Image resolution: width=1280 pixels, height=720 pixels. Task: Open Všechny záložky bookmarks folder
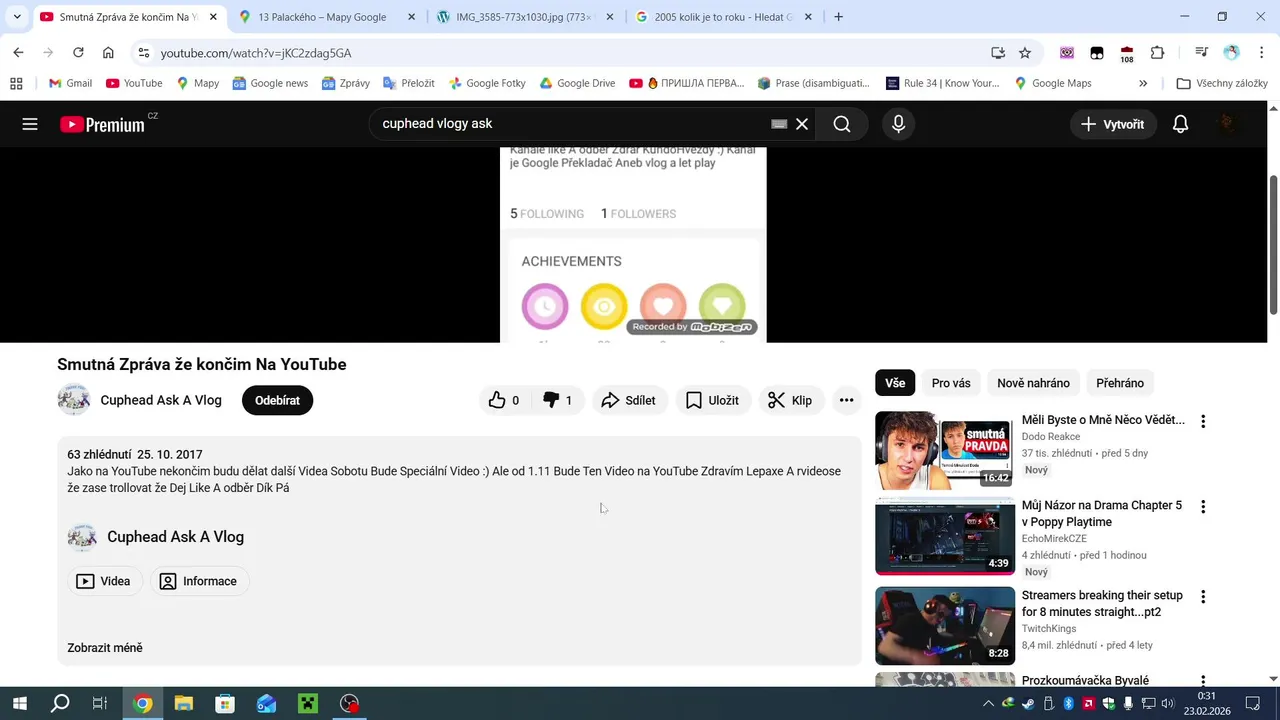(x=1222, y=83)
